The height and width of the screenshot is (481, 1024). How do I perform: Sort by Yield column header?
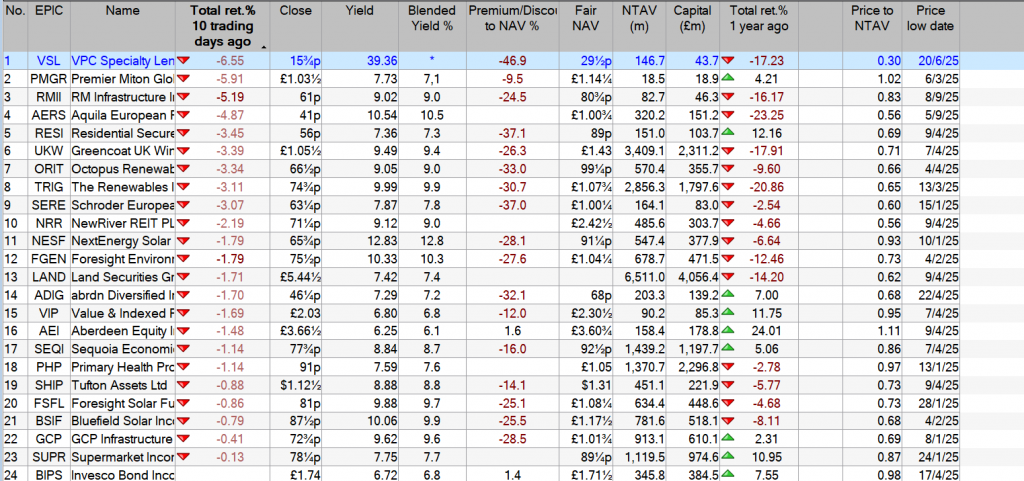click(x=359, y=25)
